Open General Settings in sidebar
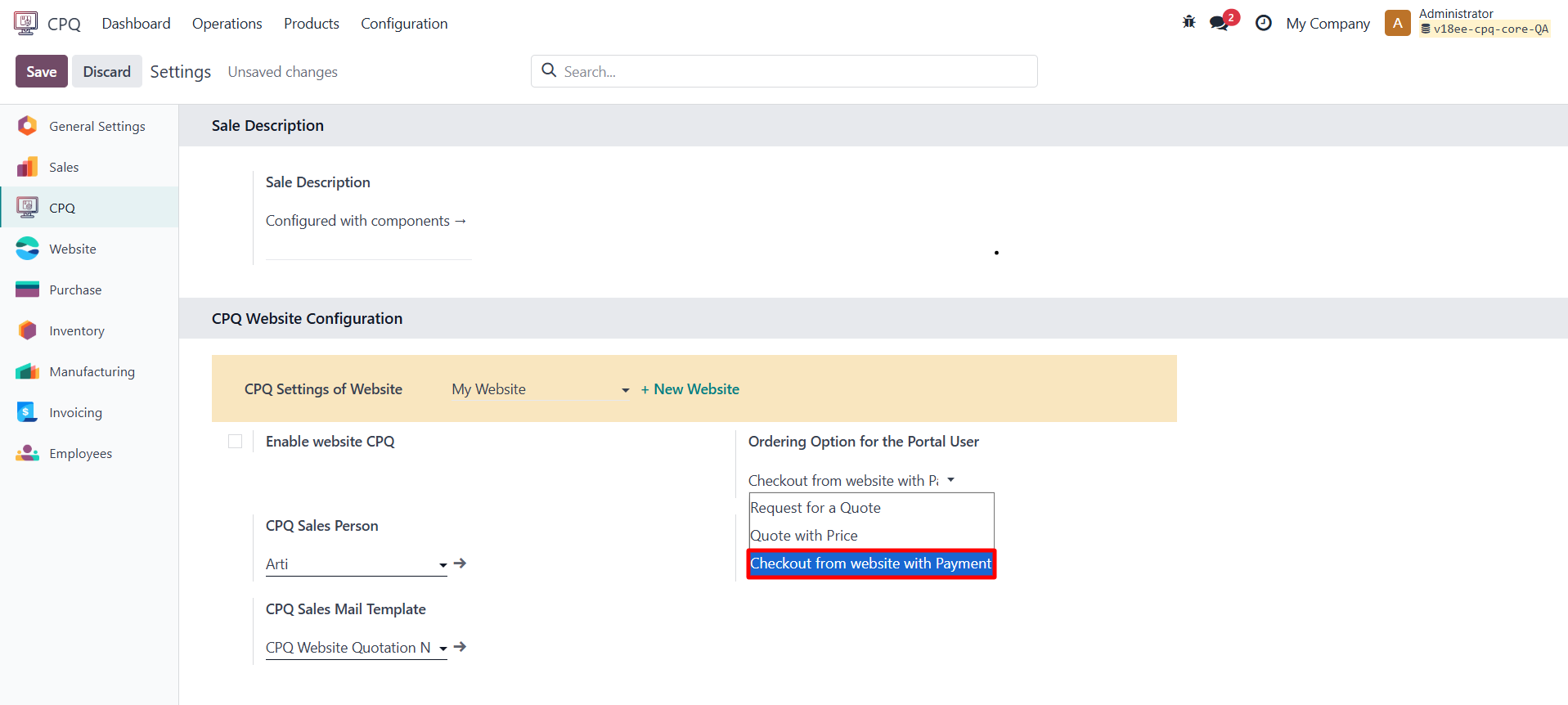 (97, 126)
